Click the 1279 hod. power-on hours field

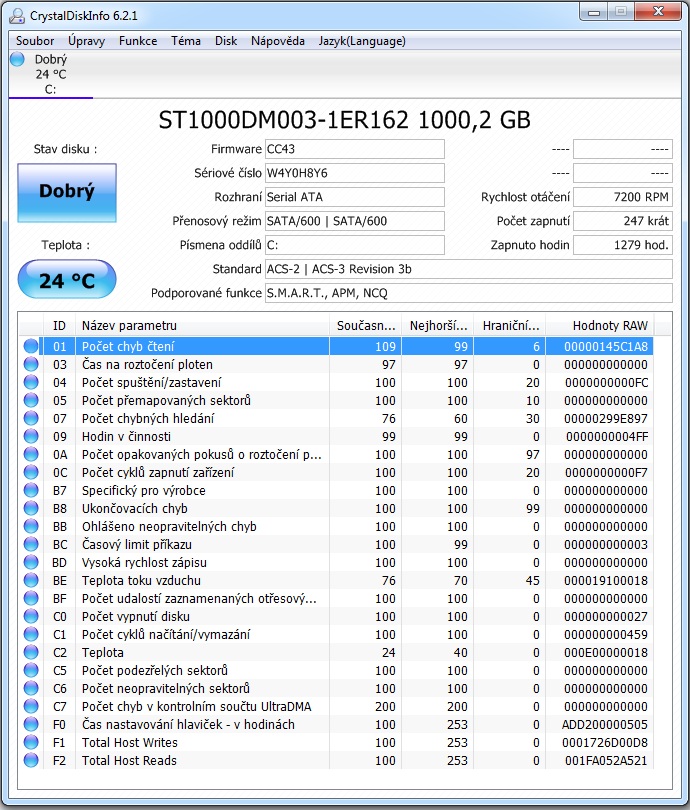pos(623,245)
